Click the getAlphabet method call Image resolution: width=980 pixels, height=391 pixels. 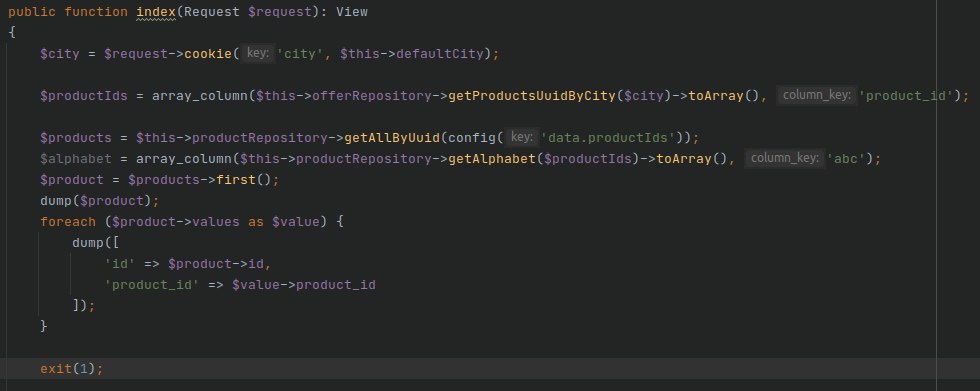point(492,159)
